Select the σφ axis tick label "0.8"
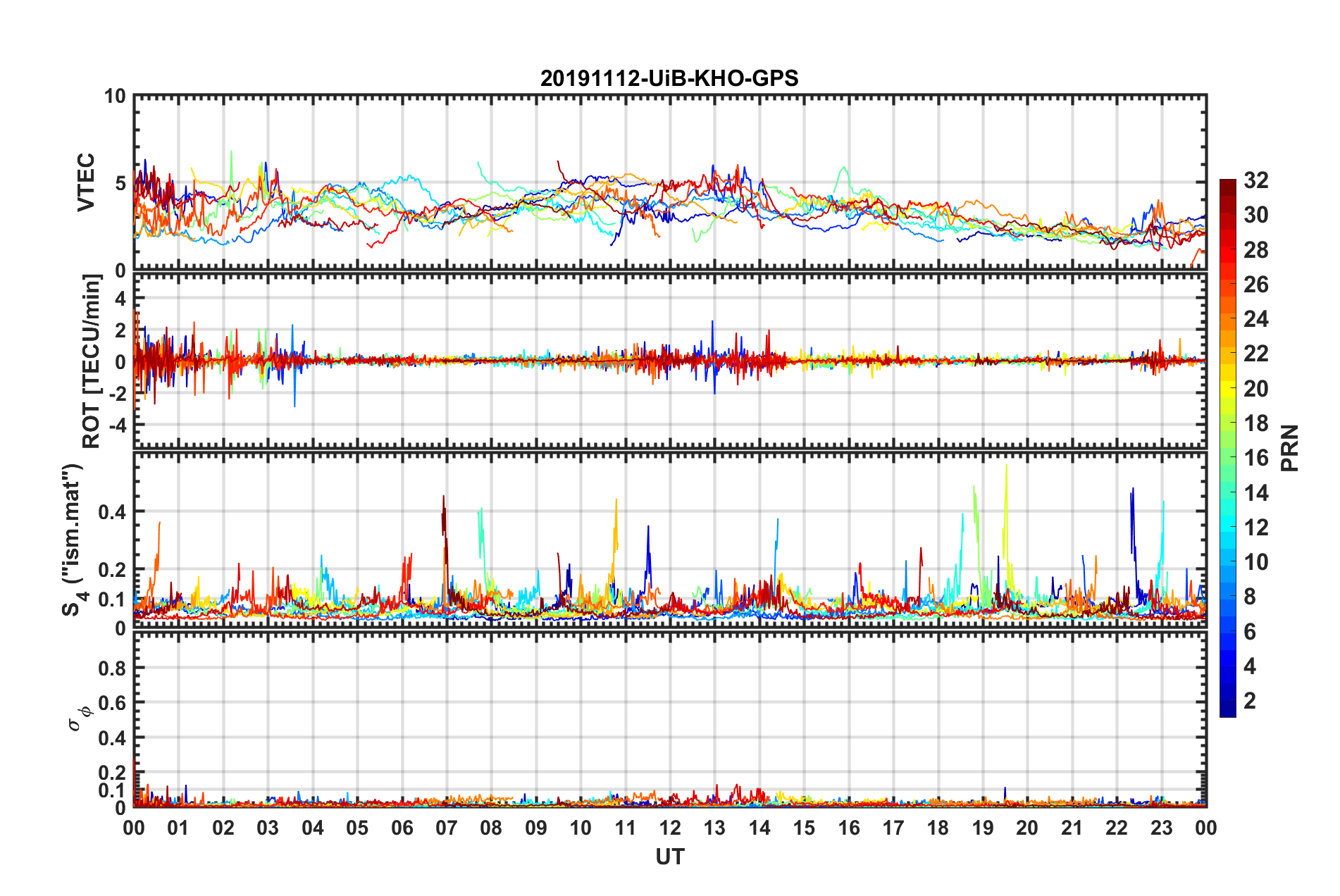Image resolution: width=1340 pixels, height=896 pixels. (112, 668)
